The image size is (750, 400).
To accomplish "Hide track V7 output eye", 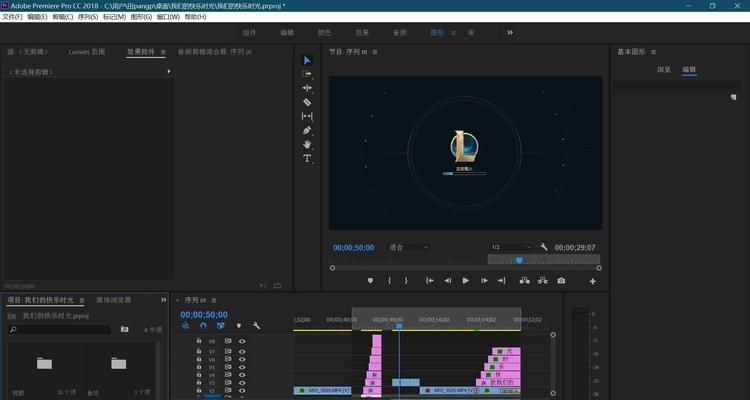I will pyautogui.click(x=242, y=352).
